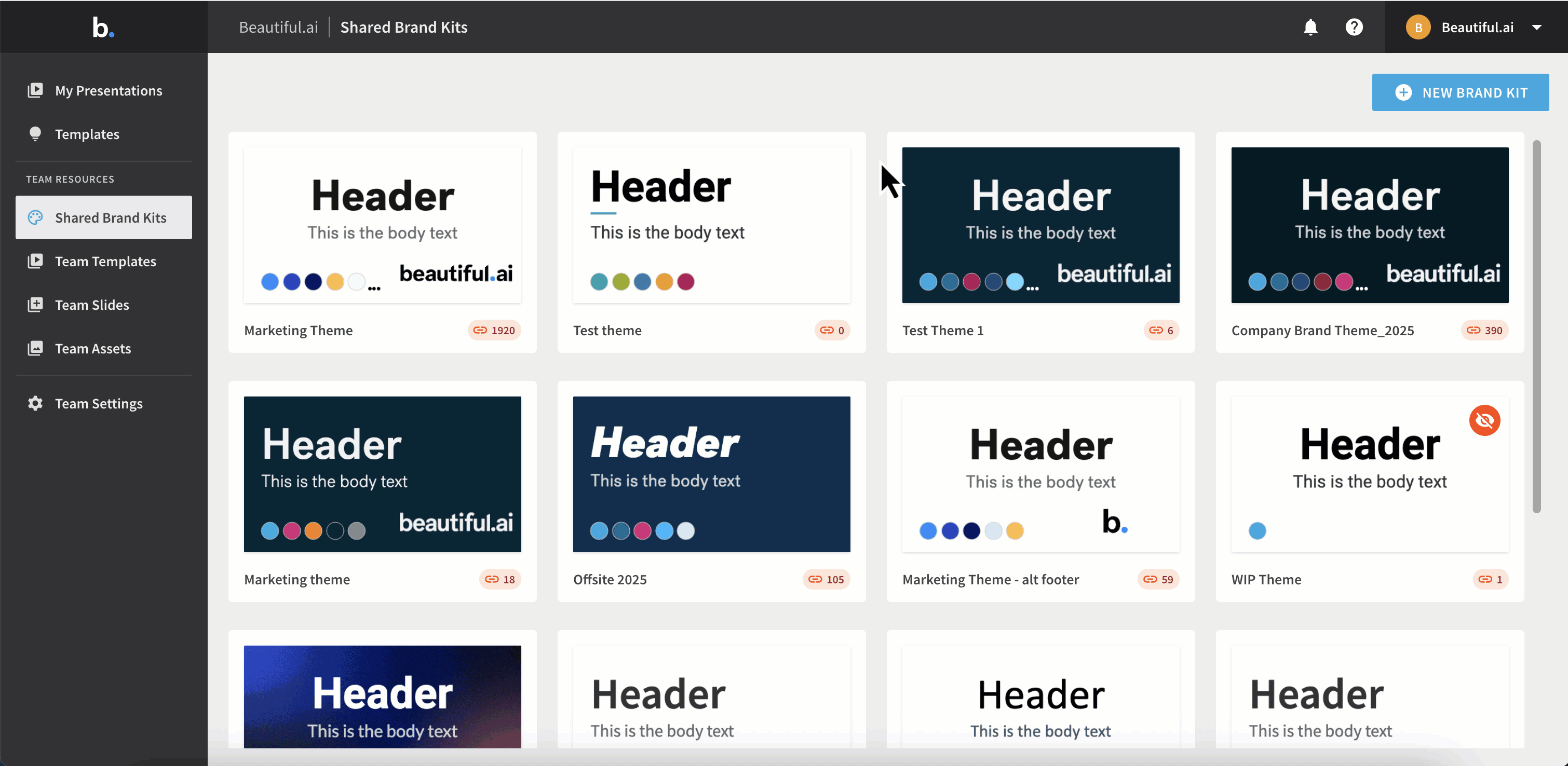Image resolution: width=1568 pixels, height=766 pixels.
Task: Open the Company Brand Theme_2025 thumbnail
Action: point(1370,225)
